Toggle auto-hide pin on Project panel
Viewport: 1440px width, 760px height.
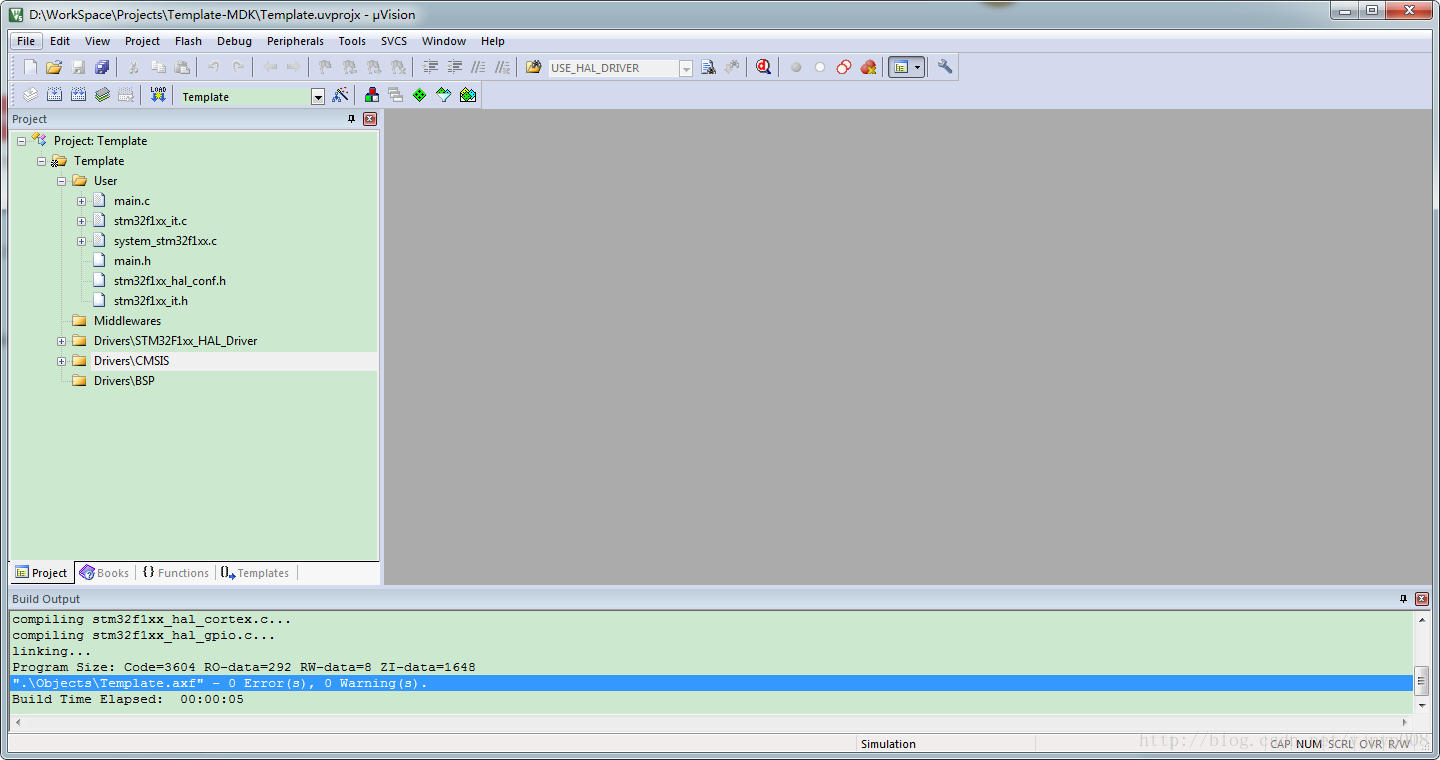(351, 119)
